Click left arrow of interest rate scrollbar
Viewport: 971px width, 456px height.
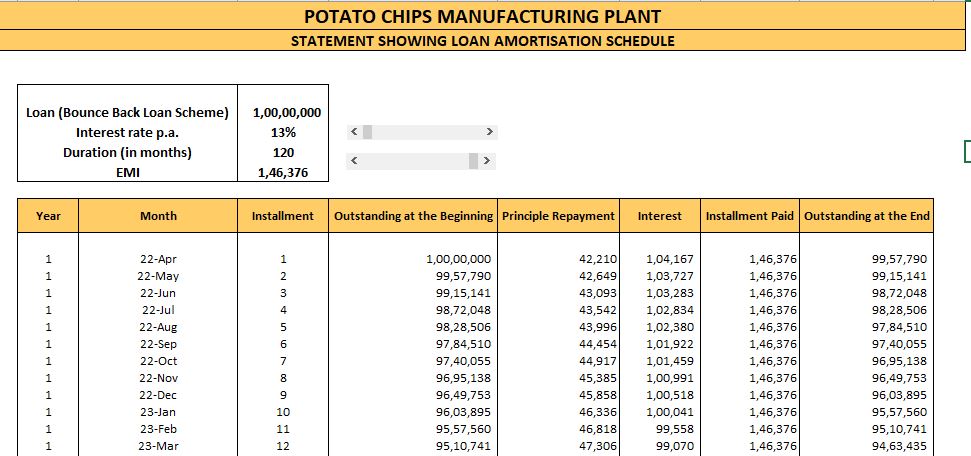pos(354,132)
